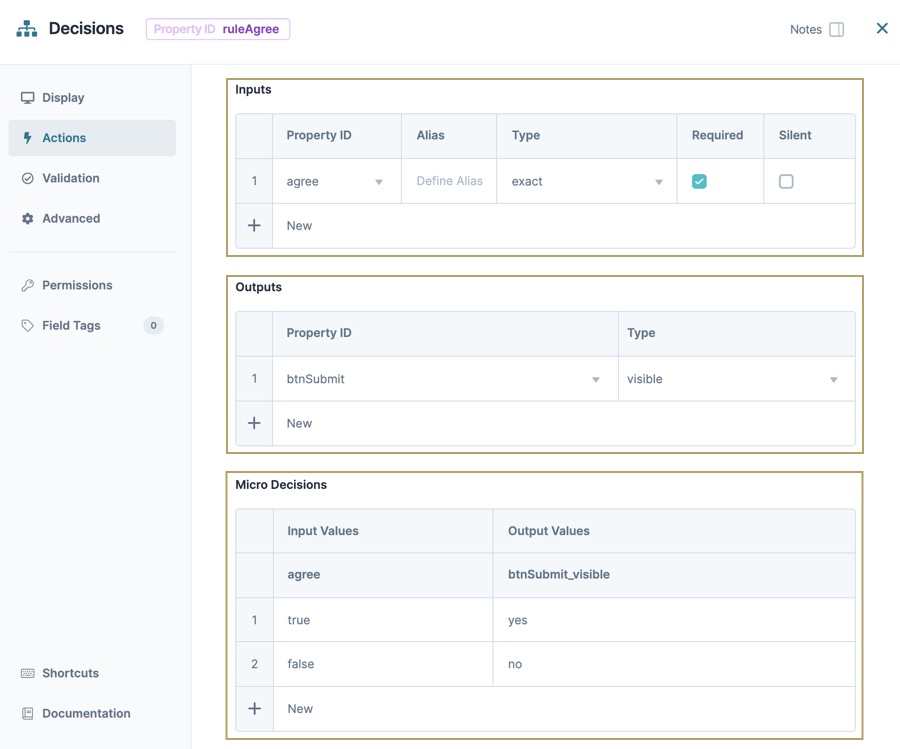Click the Outputs section heading
Viewport: 900px width, 749px height.
[x=258, y=287]
